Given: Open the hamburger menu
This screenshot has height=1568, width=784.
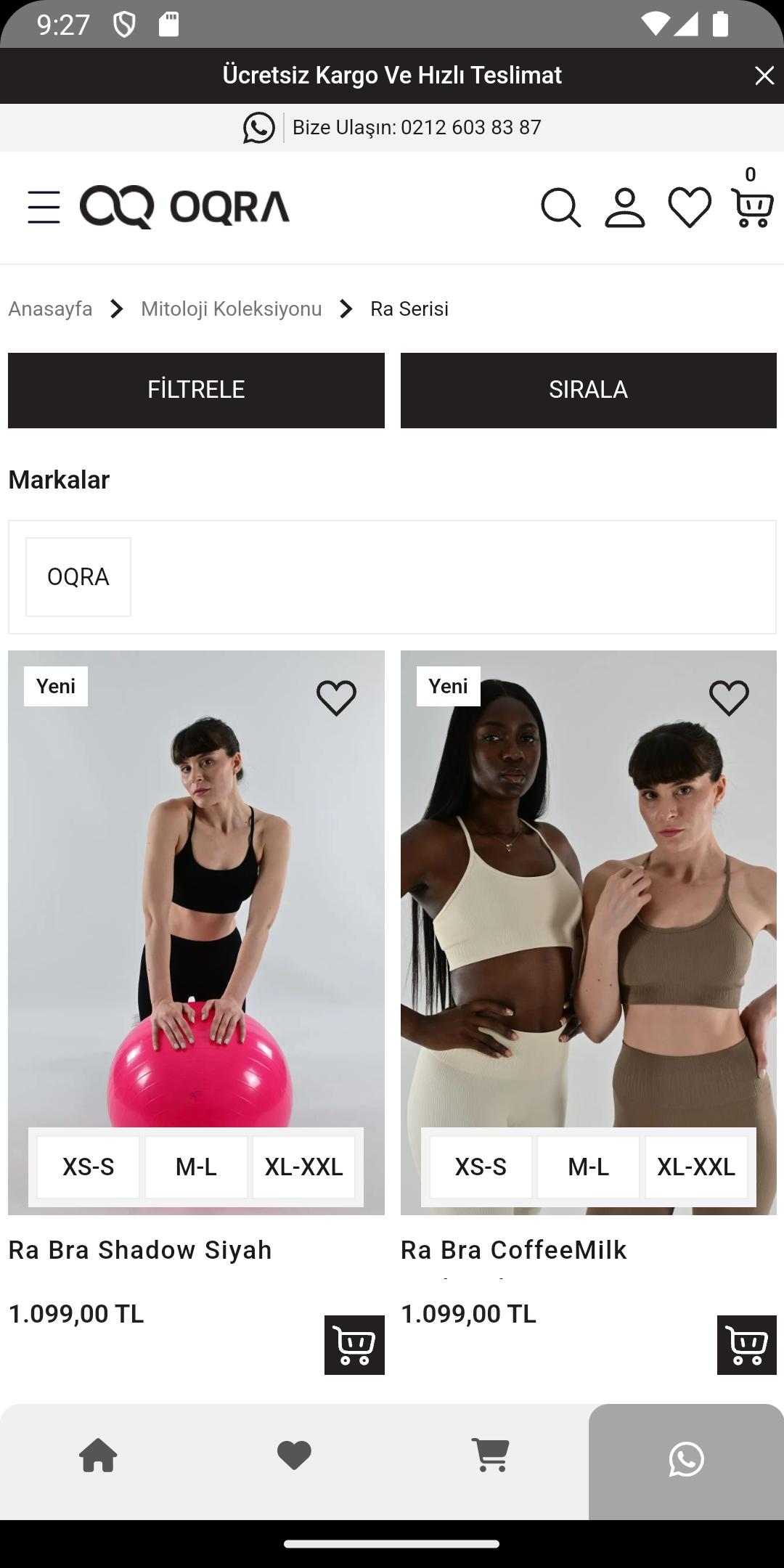Looking at the screenshot, I should pyautogui.click(x=44, y=208).
